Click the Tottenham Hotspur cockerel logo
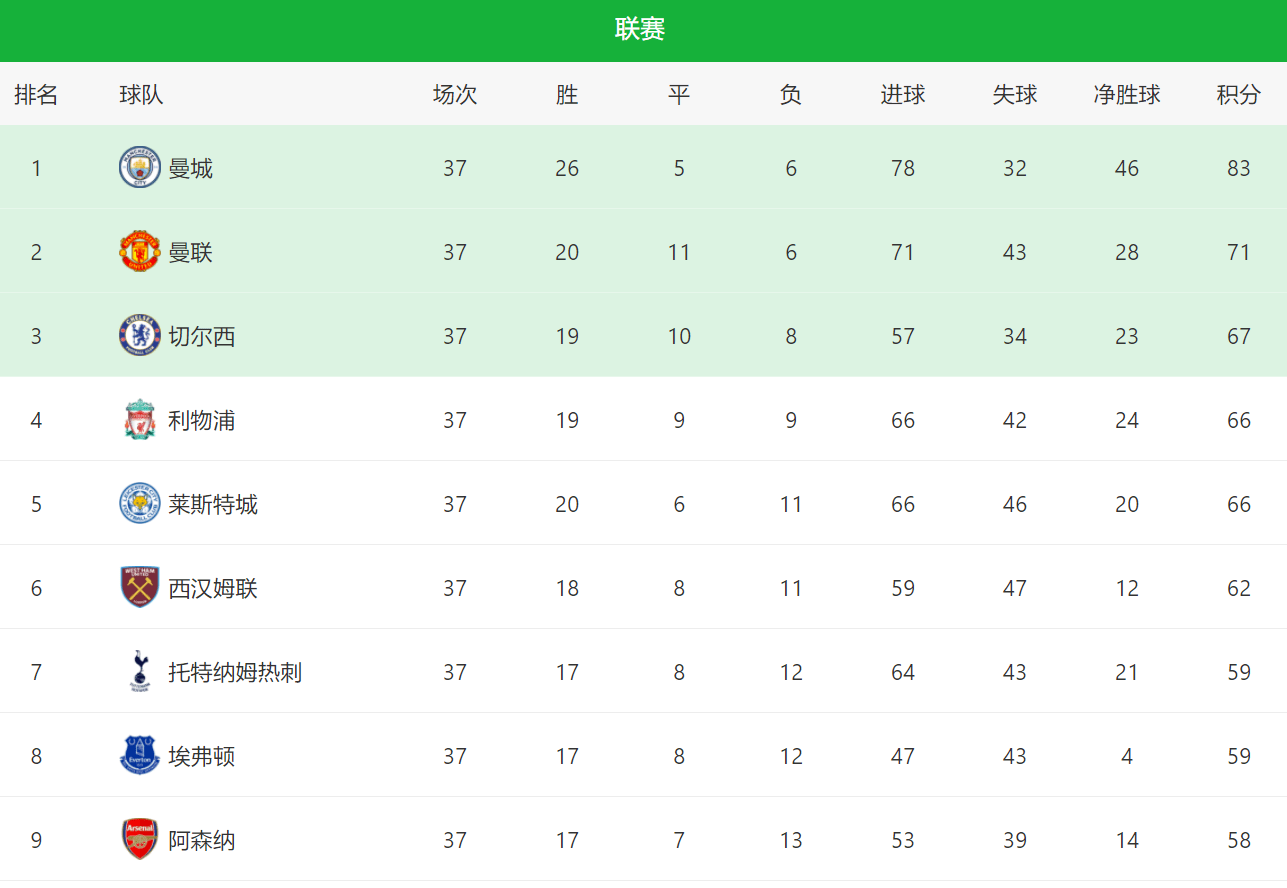Image resolution: width=1287 pixels, height=888 pixels. (x=139, y=671)
